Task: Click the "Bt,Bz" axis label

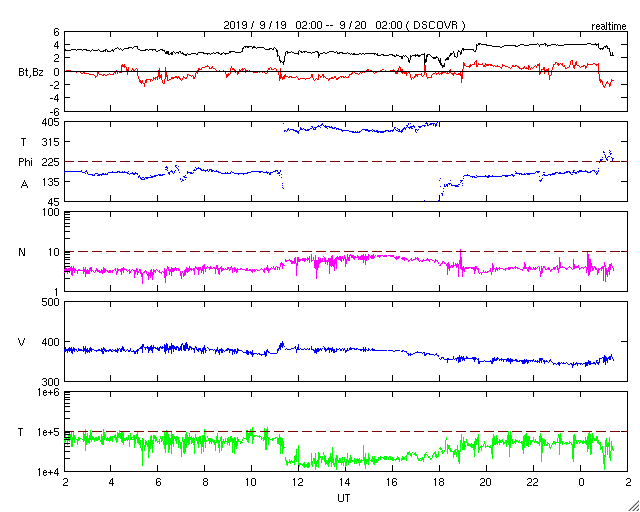Action: coord(31,73)
